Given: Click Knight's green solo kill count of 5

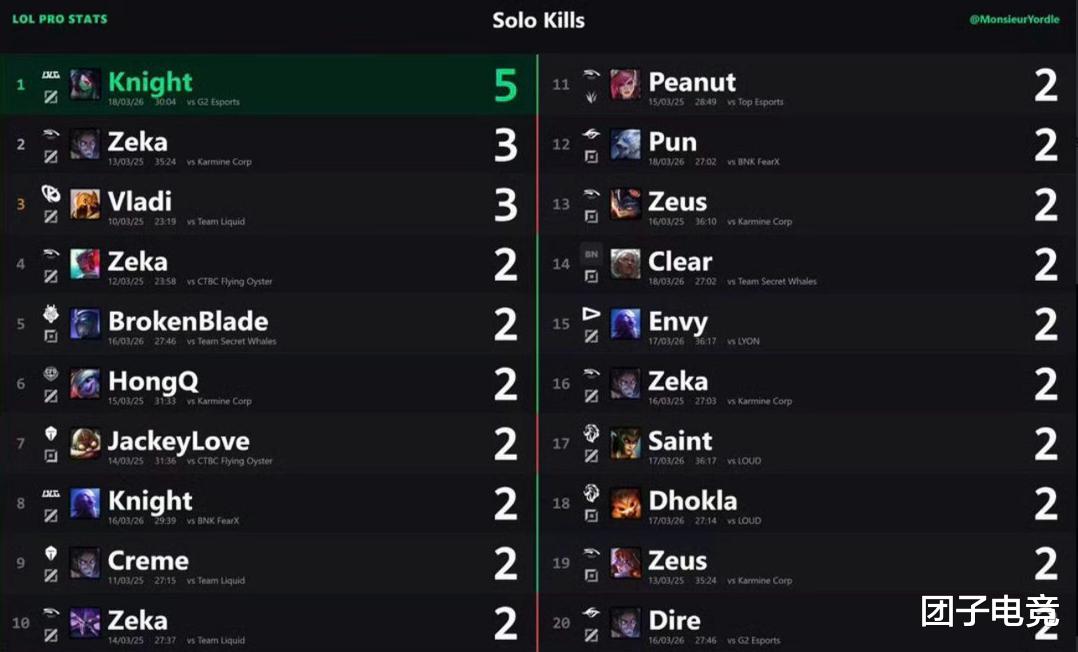Looking at the screenshot, I should coord(506,86).
